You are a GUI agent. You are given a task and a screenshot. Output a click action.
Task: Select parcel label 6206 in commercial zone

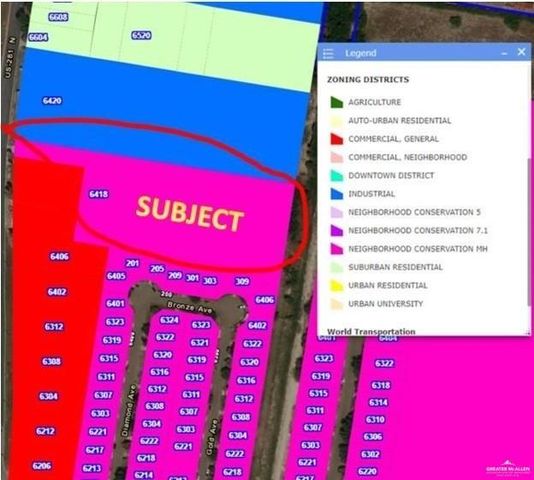tap(42, 466)
